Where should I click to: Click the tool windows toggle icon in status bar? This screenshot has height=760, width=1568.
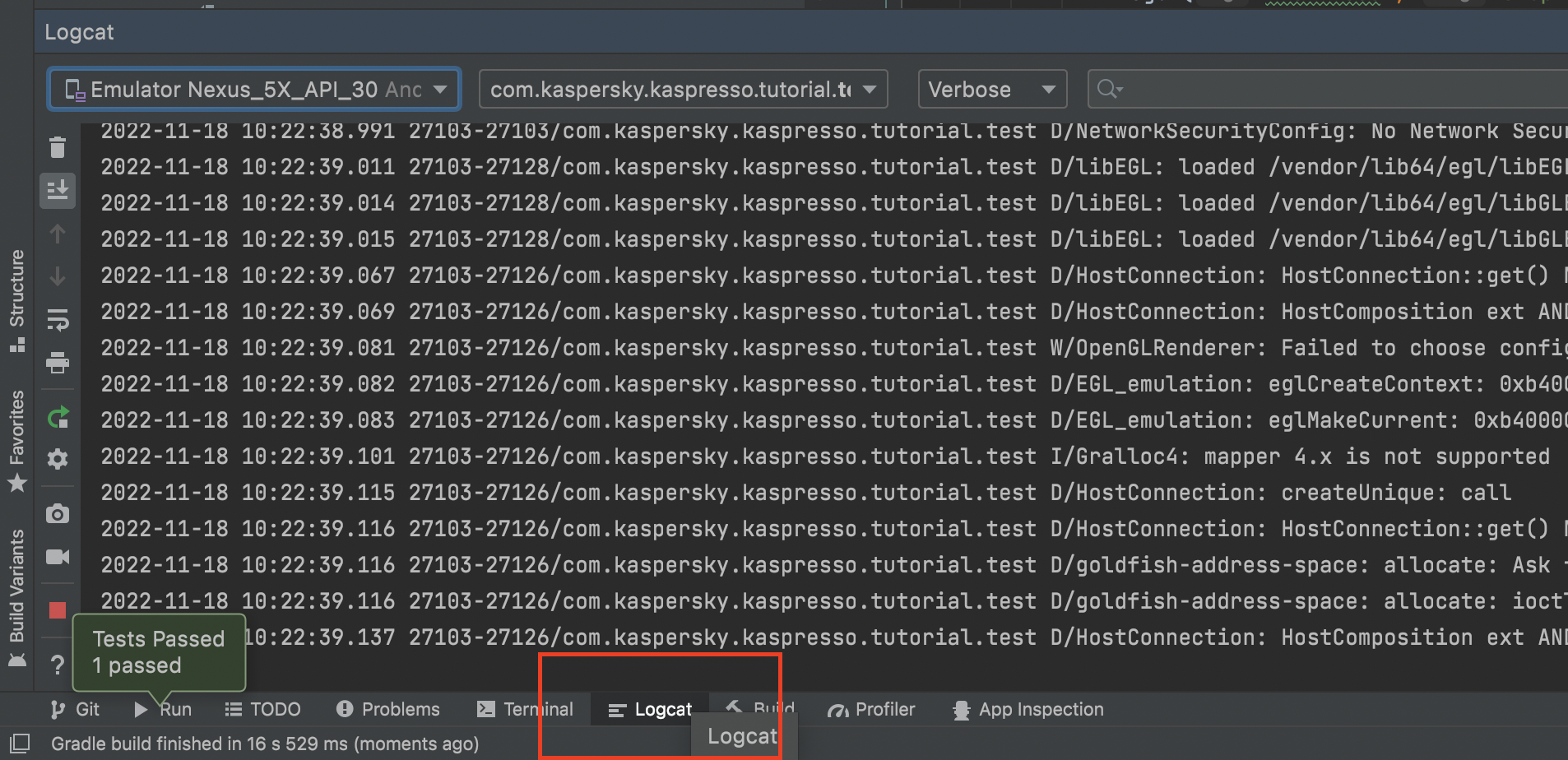point(20,743)
